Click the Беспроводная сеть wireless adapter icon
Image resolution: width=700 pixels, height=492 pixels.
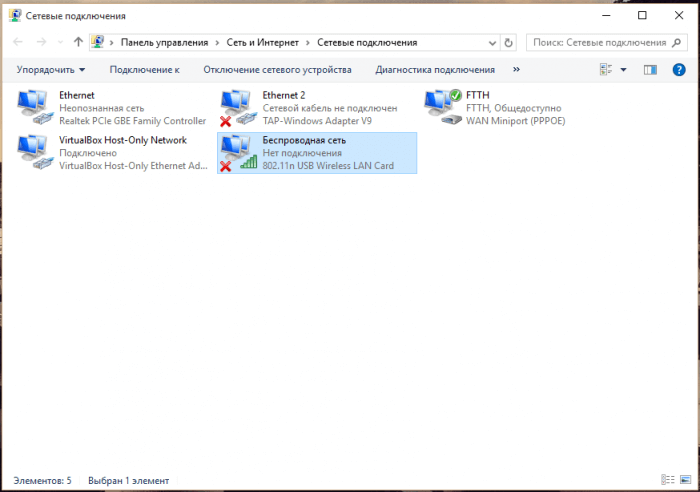pyautogui.click(x=236, y=152)
